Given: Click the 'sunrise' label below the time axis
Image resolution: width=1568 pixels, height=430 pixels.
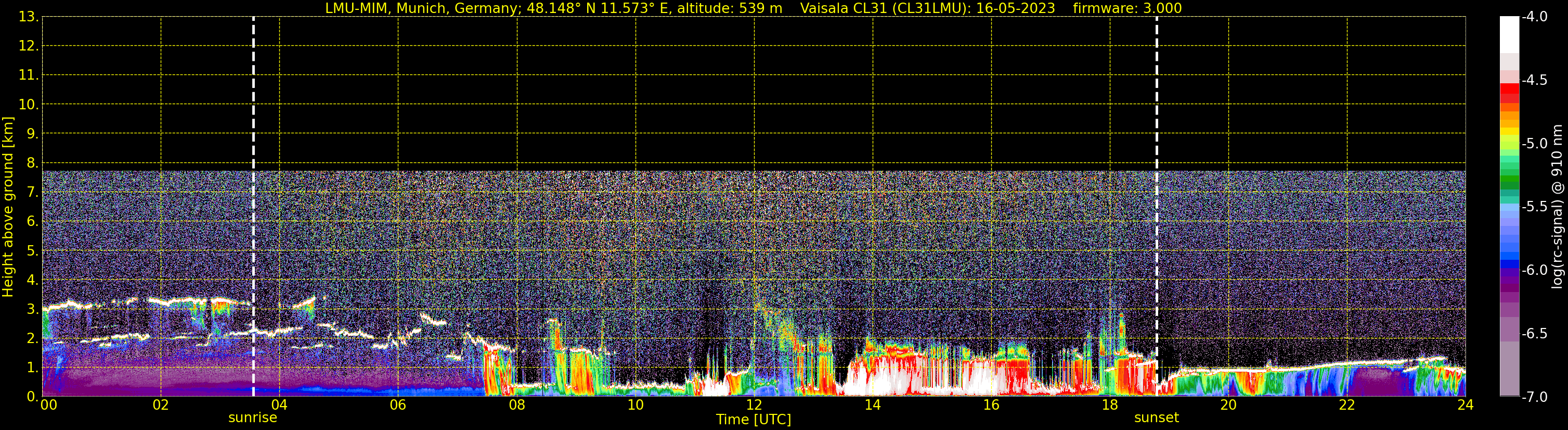Looking at the screenshot, I should (253, 418).
